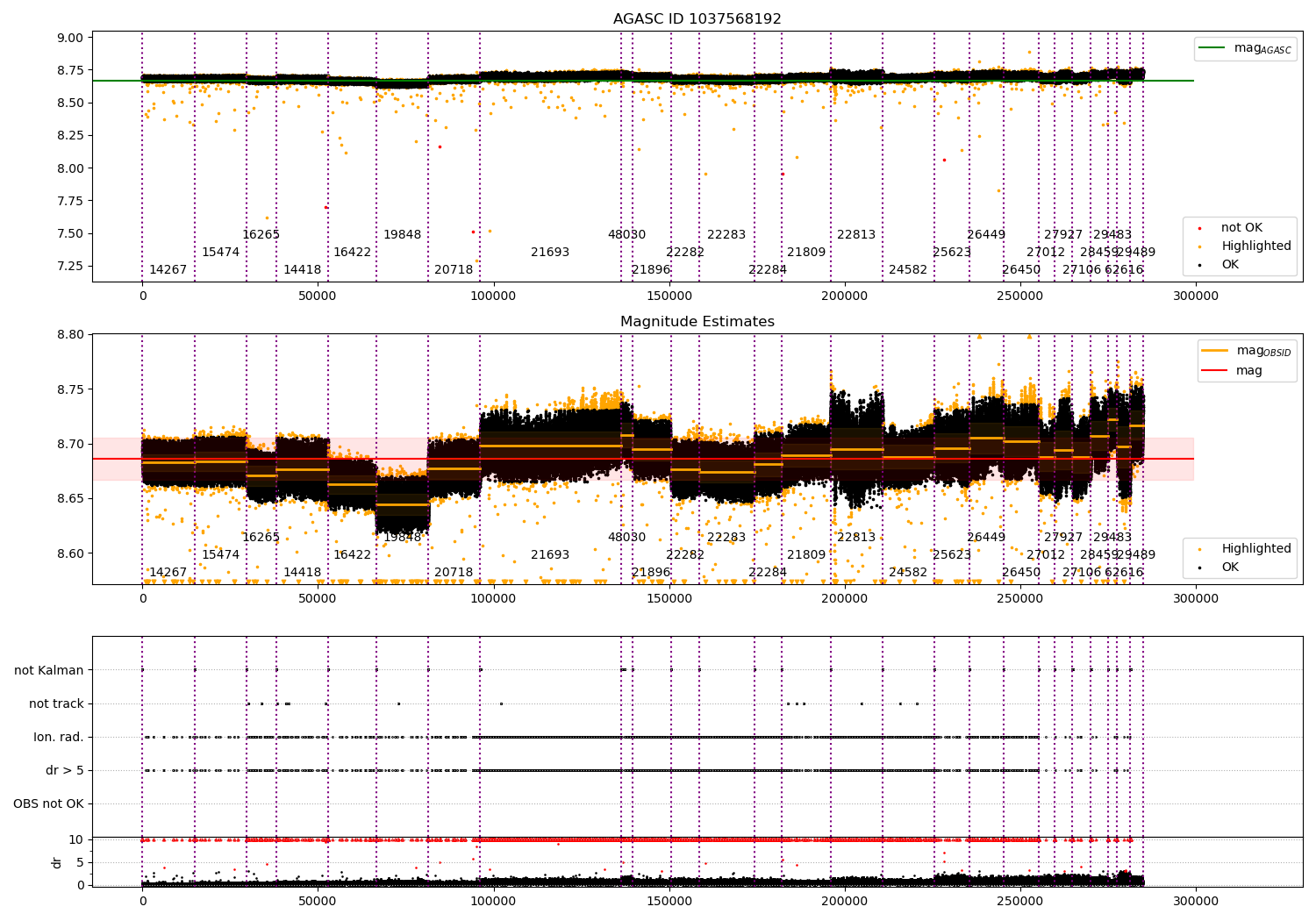Click the "OK" legend entry in top plot

coord(1219,265)
